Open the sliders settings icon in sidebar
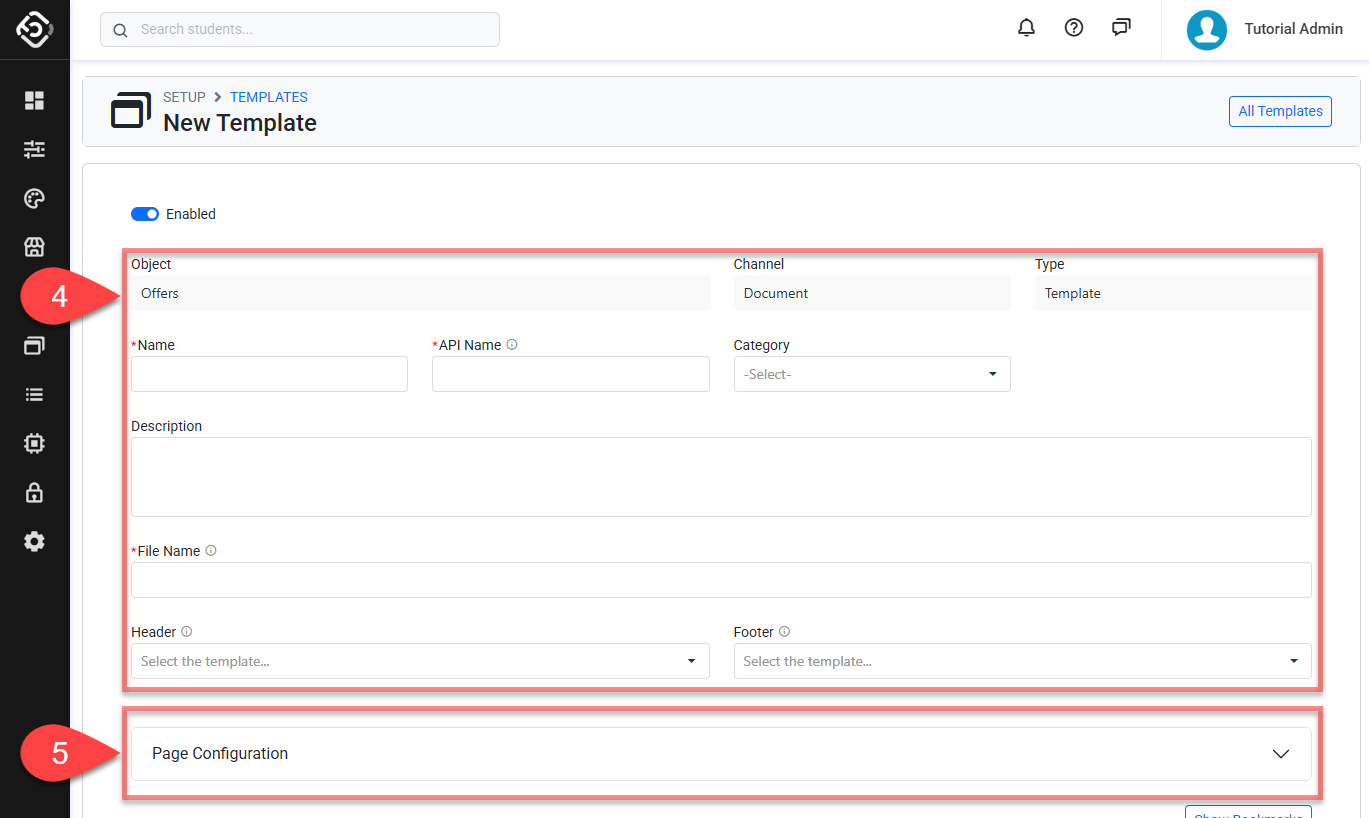This screenshot has width=1369, height=818. tap(35, 149)
